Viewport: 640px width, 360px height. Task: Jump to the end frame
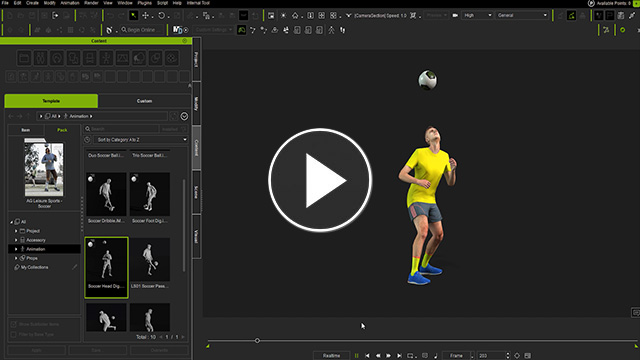coord(399,356)
